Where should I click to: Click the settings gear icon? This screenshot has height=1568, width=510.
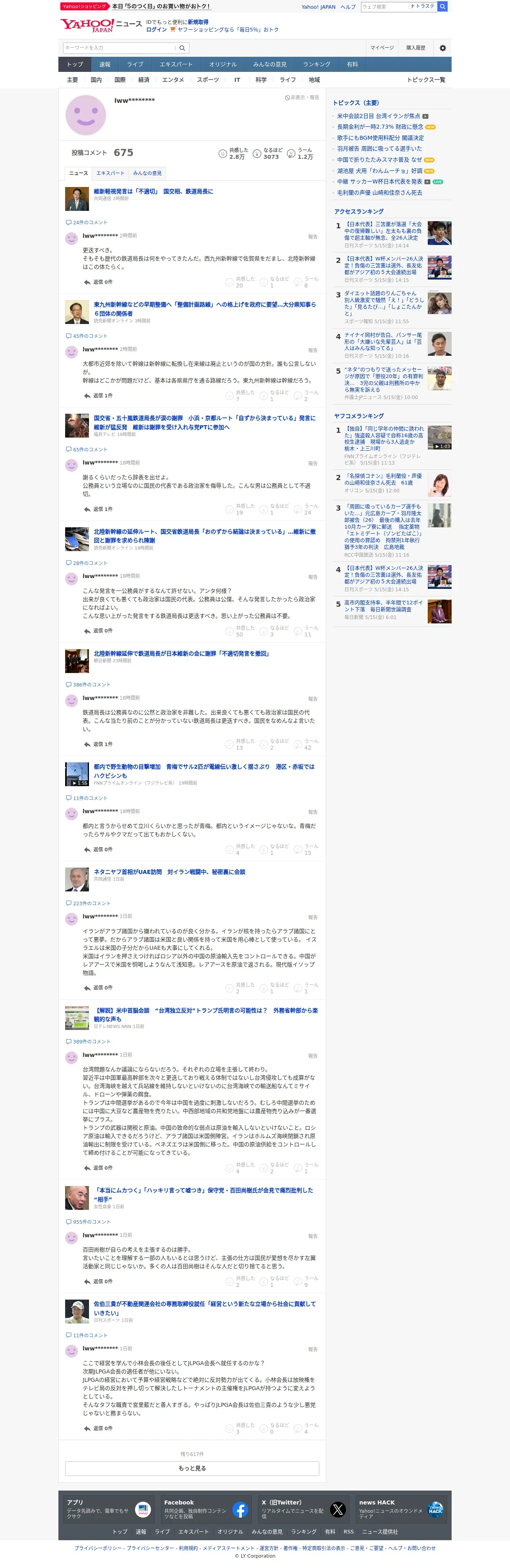(x=442, y=48)
